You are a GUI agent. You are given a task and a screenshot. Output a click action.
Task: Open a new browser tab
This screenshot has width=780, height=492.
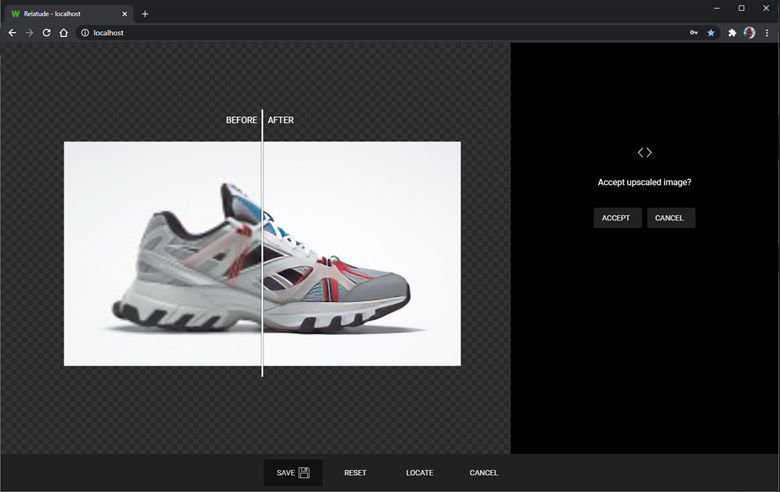(145, 14)
